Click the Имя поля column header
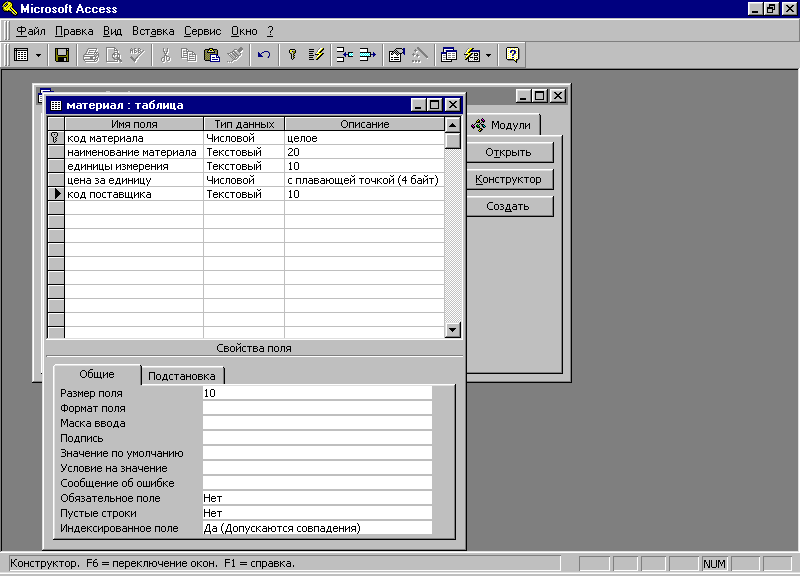The image size is (800, 576). click(x=134, y=124)
